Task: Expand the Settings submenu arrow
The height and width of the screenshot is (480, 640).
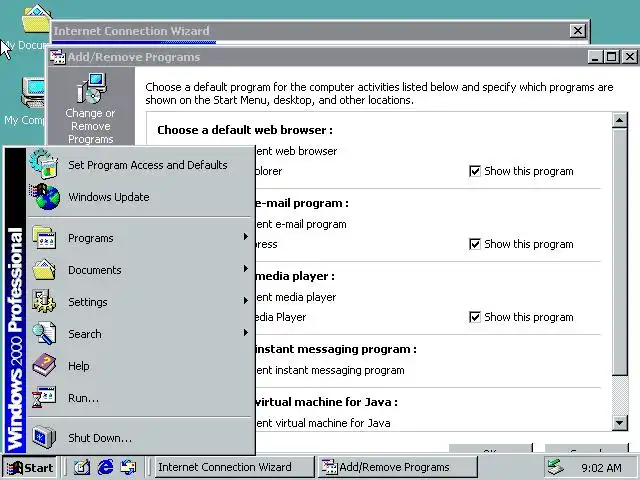Action: [245, 301]
